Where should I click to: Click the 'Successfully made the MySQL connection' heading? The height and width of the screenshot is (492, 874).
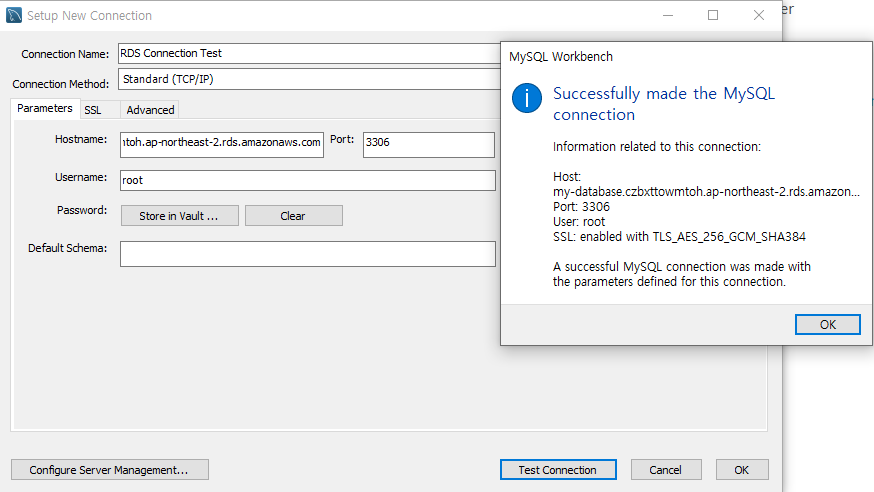point(664,104)
